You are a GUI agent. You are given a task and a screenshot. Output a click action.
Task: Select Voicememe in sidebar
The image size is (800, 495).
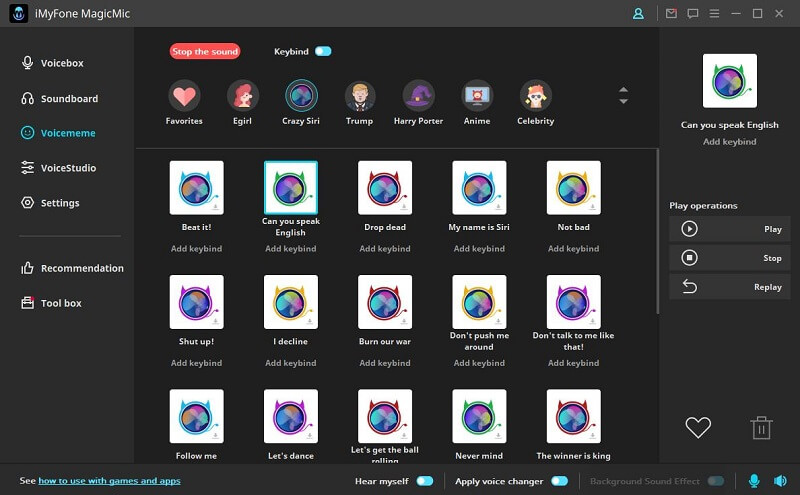tap(58, 133)
